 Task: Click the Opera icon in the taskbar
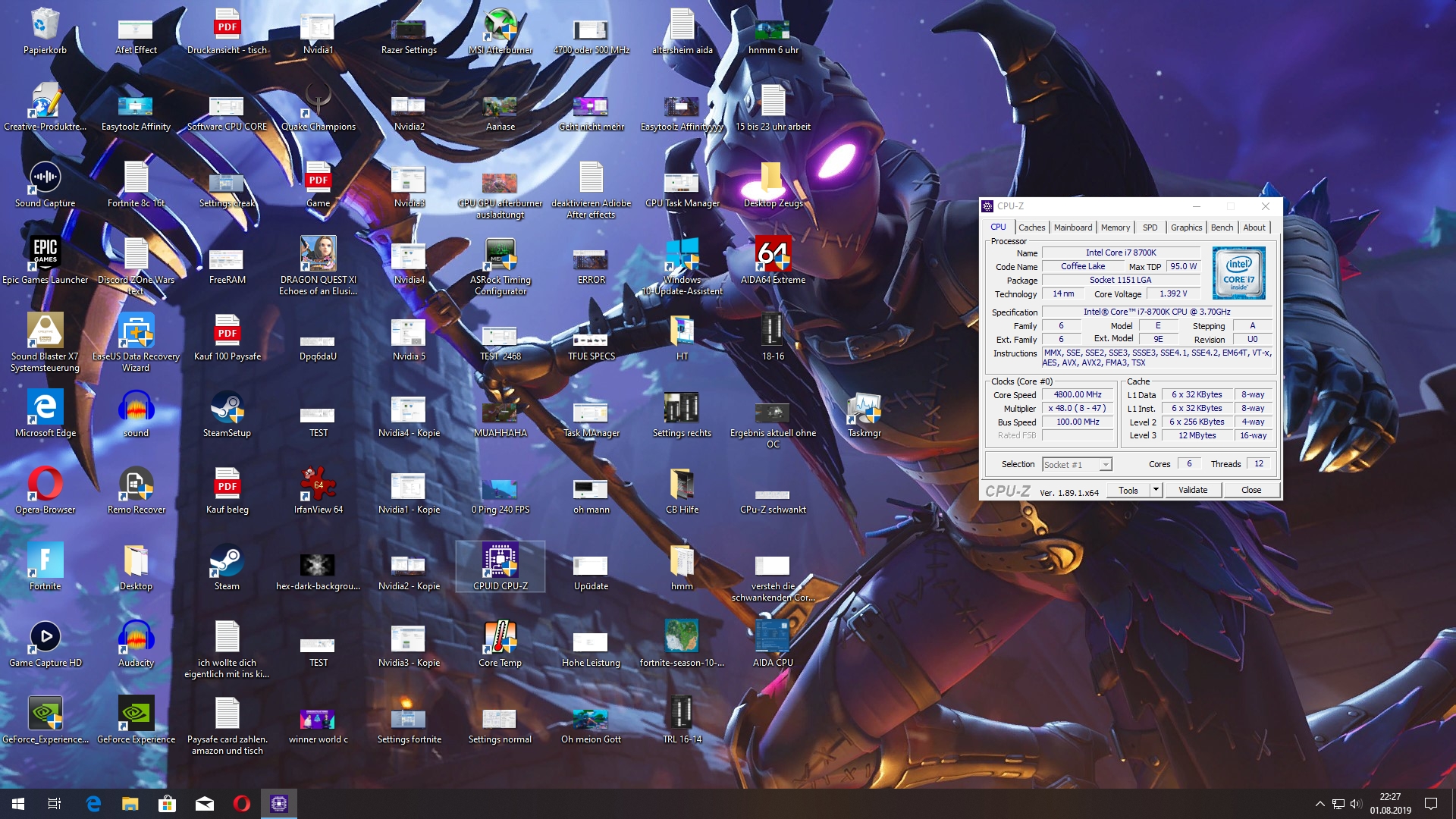tap(242, 804)
